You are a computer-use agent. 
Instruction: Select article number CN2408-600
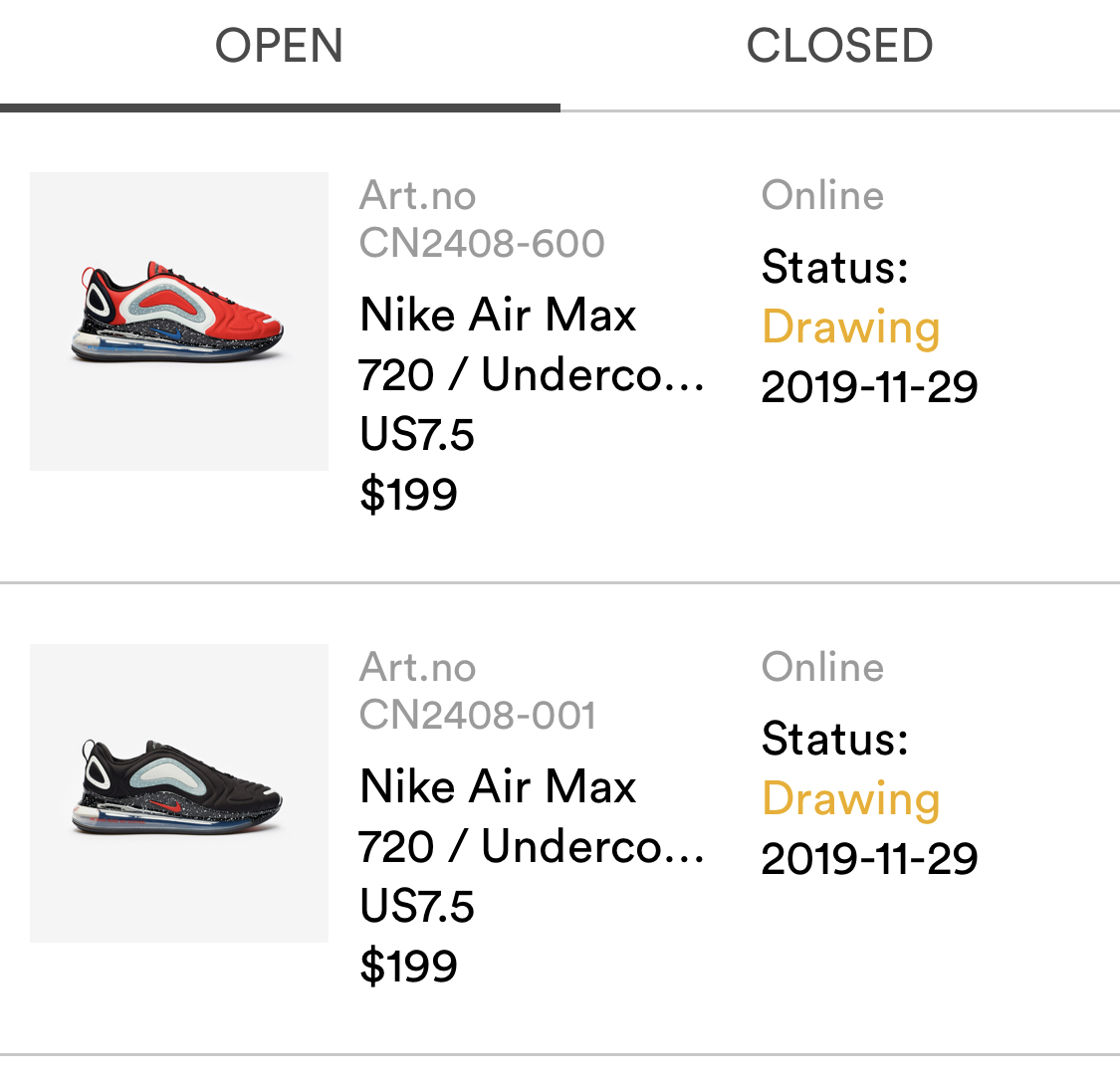tap(482, 243)
